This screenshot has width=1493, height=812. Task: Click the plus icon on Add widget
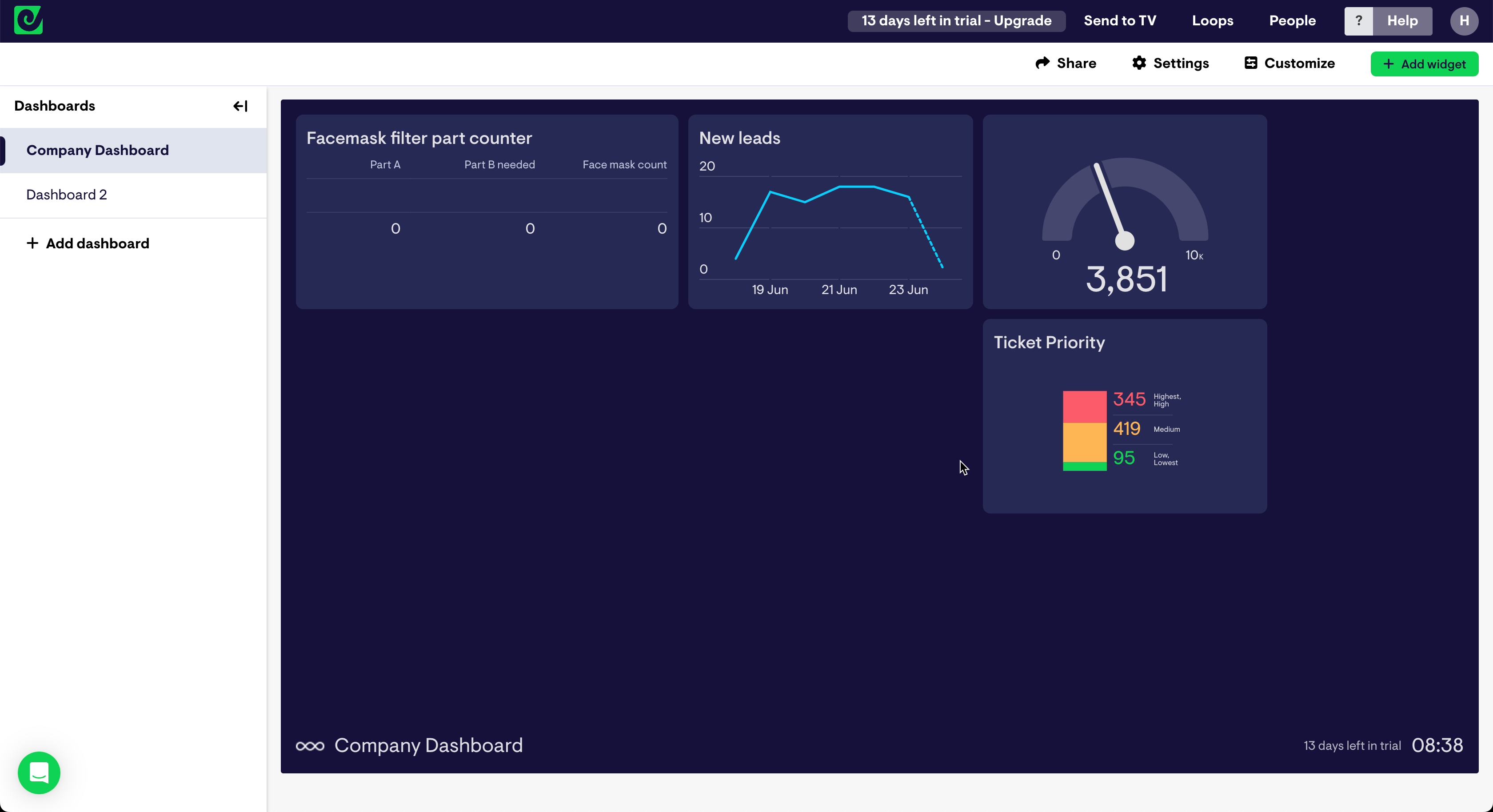click(x=1389, y=64)
